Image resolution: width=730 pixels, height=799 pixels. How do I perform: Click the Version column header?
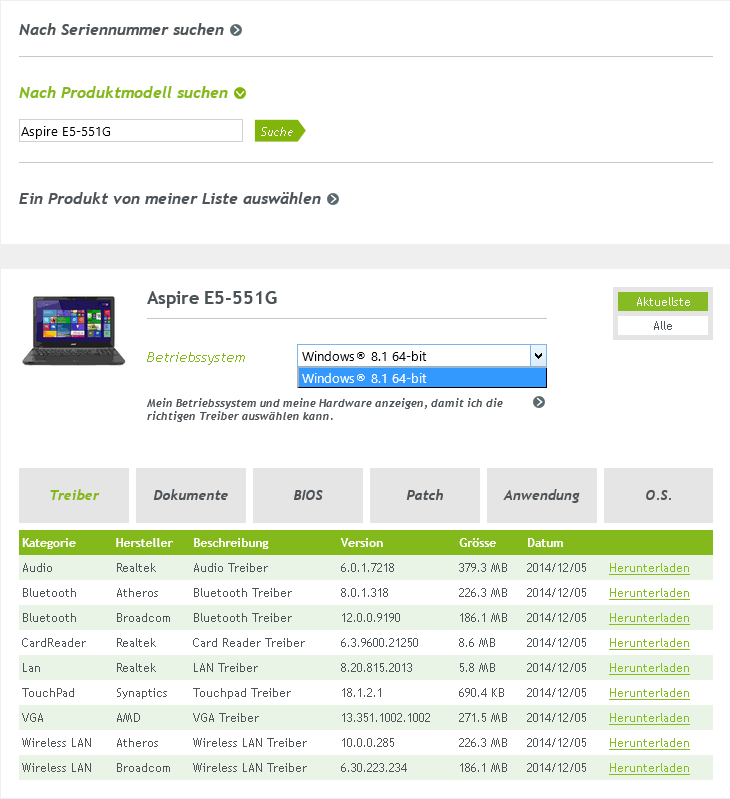point(362,543)
